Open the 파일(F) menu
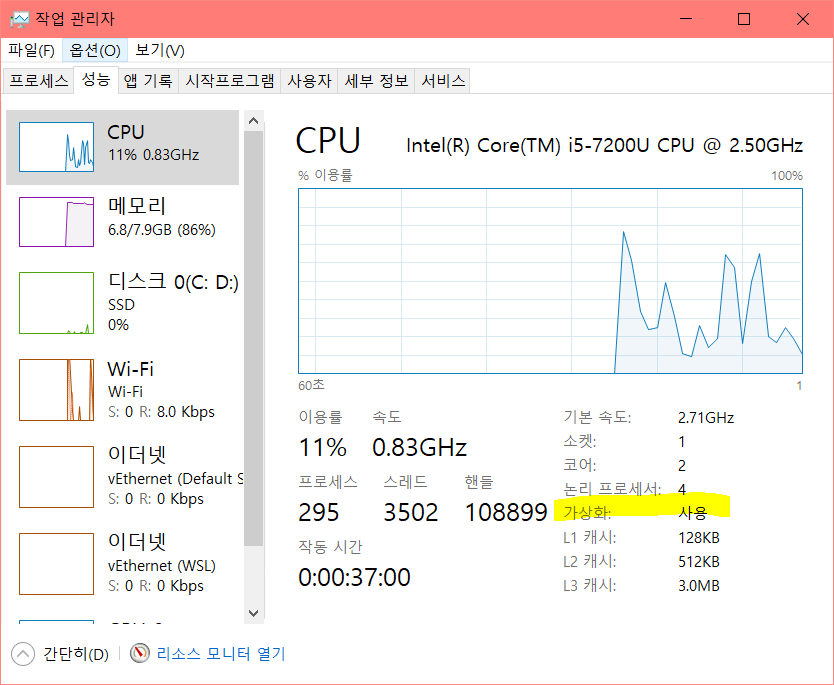 click(31, 51)
